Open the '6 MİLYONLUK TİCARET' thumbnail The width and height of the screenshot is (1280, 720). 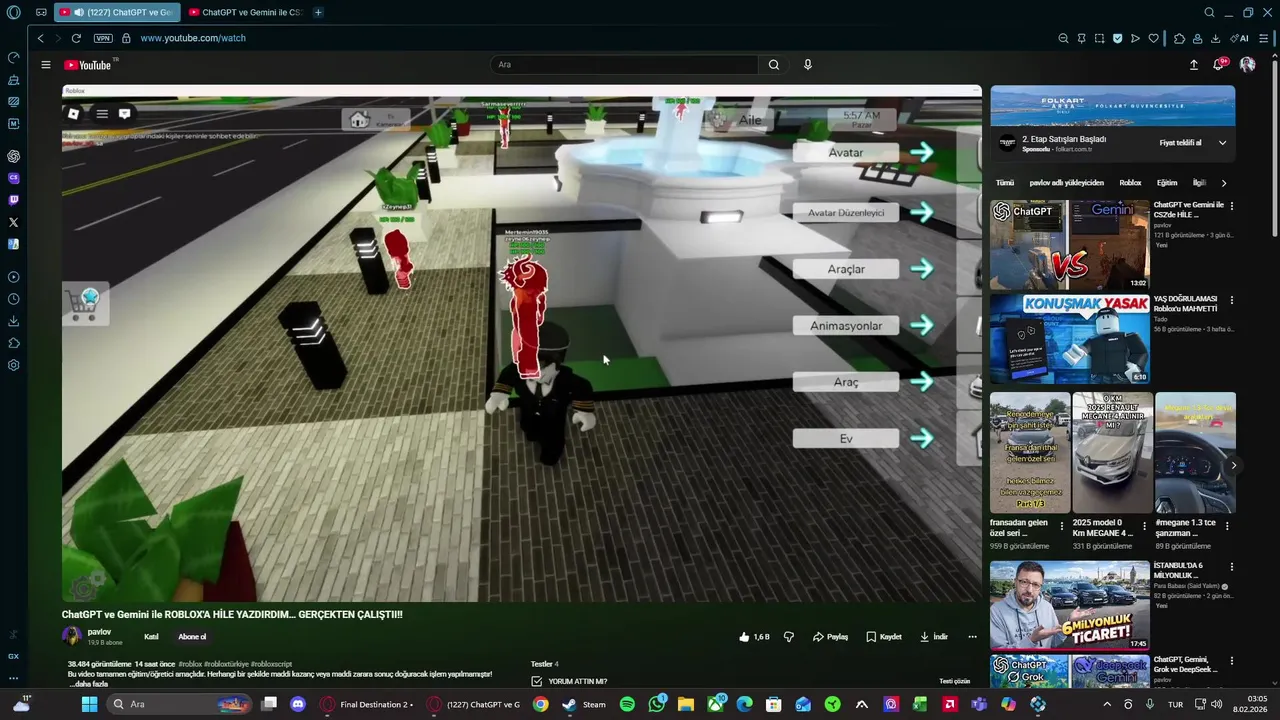(1069, 605)
